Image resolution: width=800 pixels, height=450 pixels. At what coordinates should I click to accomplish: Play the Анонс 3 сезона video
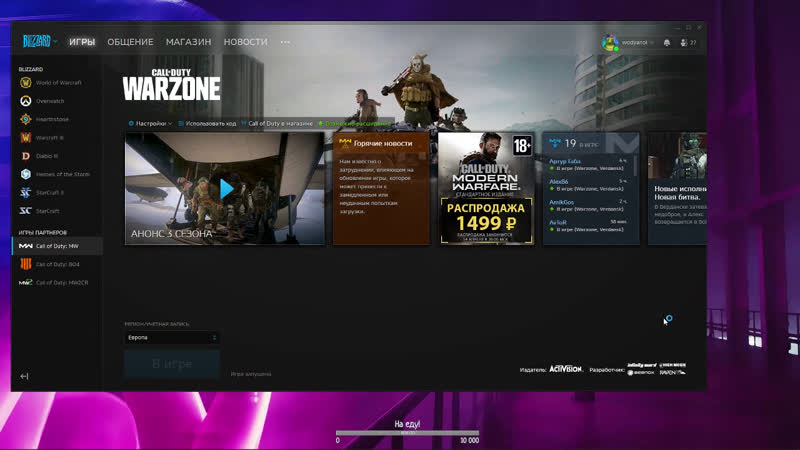coord(226,188)
